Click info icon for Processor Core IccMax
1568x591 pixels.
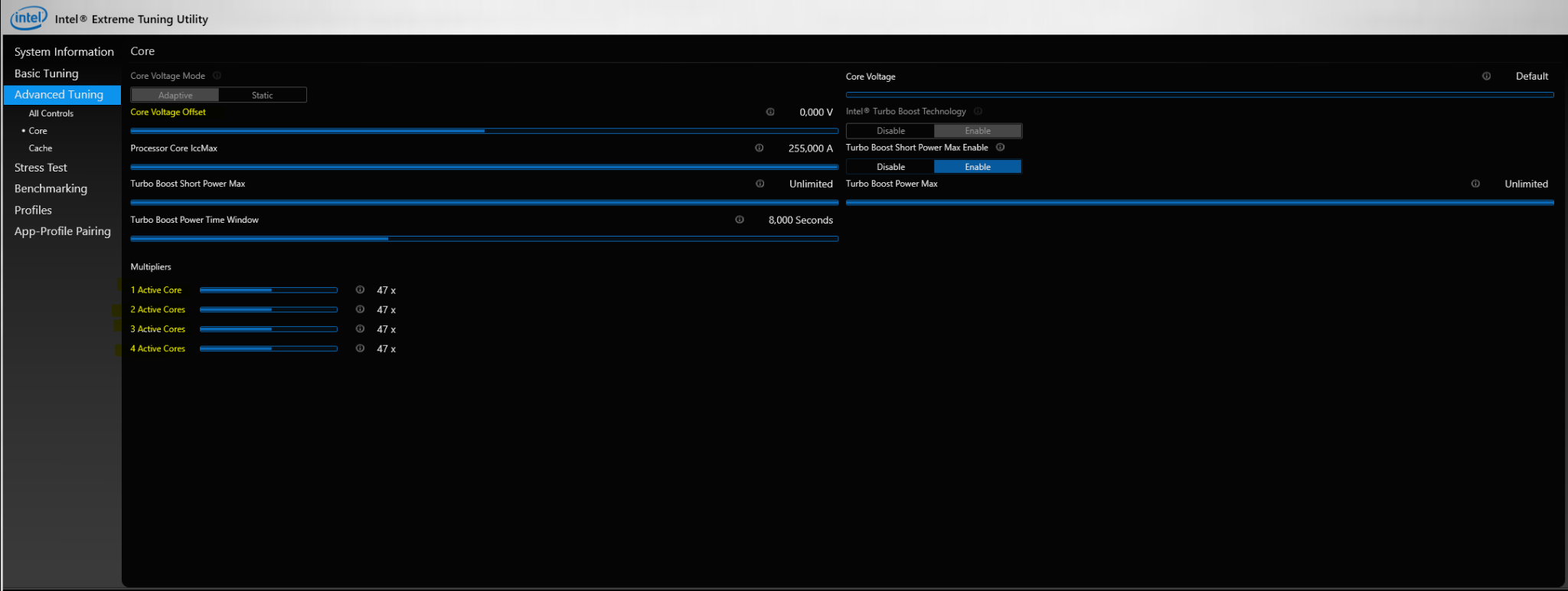(759, 149)
